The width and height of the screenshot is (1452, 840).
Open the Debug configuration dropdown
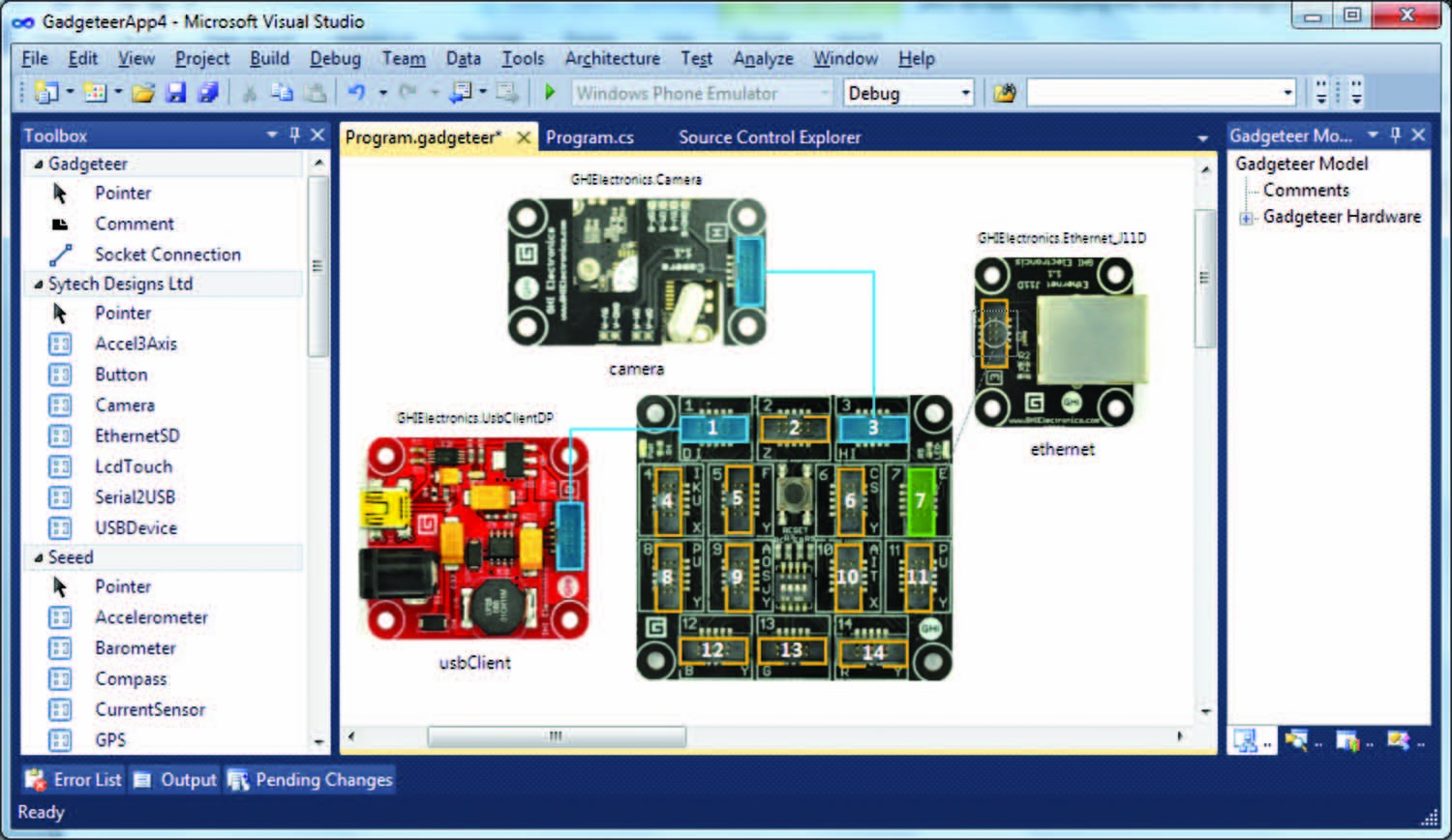pyautogui.click(x=965, y=94)
